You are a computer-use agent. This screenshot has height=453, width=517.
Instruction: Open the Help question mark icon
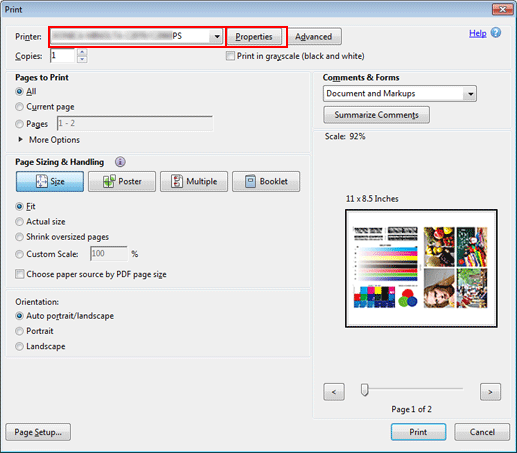(496, 33)
